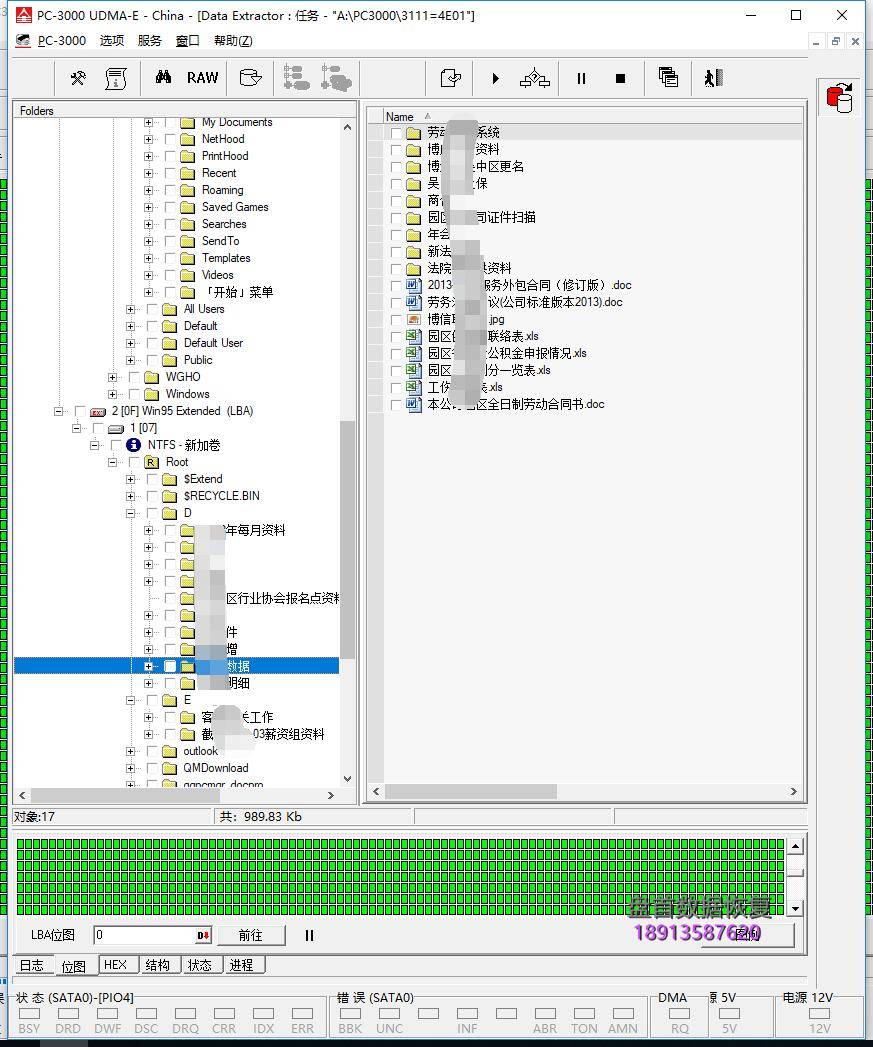Sort the file list by Name column header
The width and height of the screenshot is (873, 1047).
(399, 116)
